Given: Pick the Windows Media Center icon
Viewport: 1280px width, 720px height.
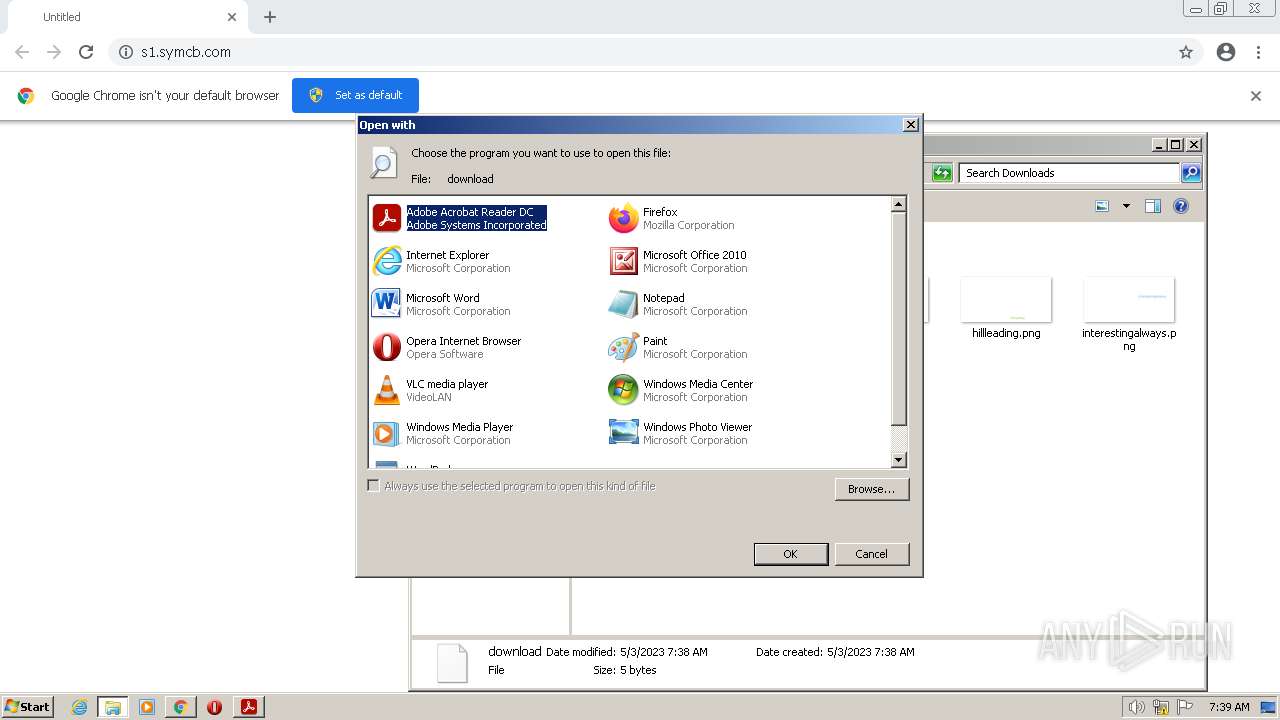Looking at the screenshot, I should coord(623,390).
